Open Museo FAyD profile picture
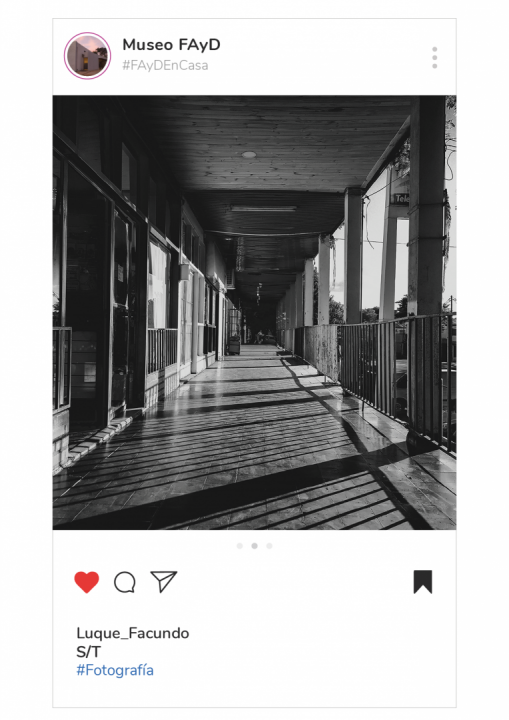The image size is (509, 720). coord(87,56)
